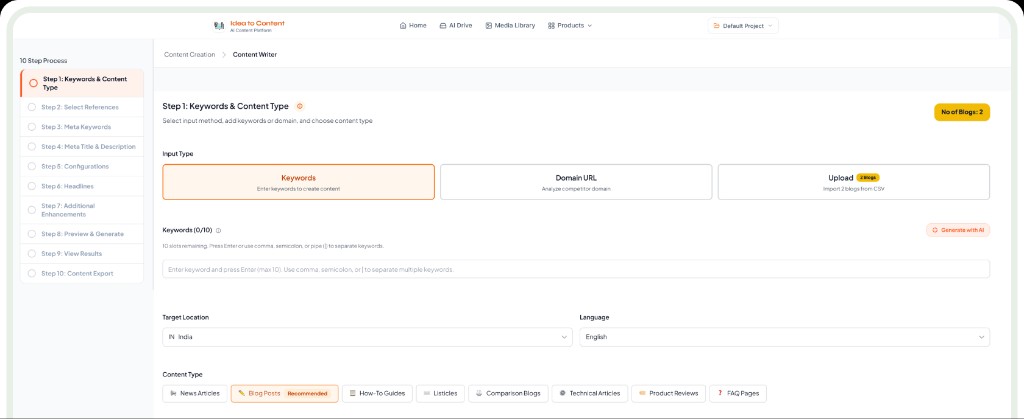1024x419 pixels.
Task: Select the Comparison Blogs content type
Action: pos(508,394)
